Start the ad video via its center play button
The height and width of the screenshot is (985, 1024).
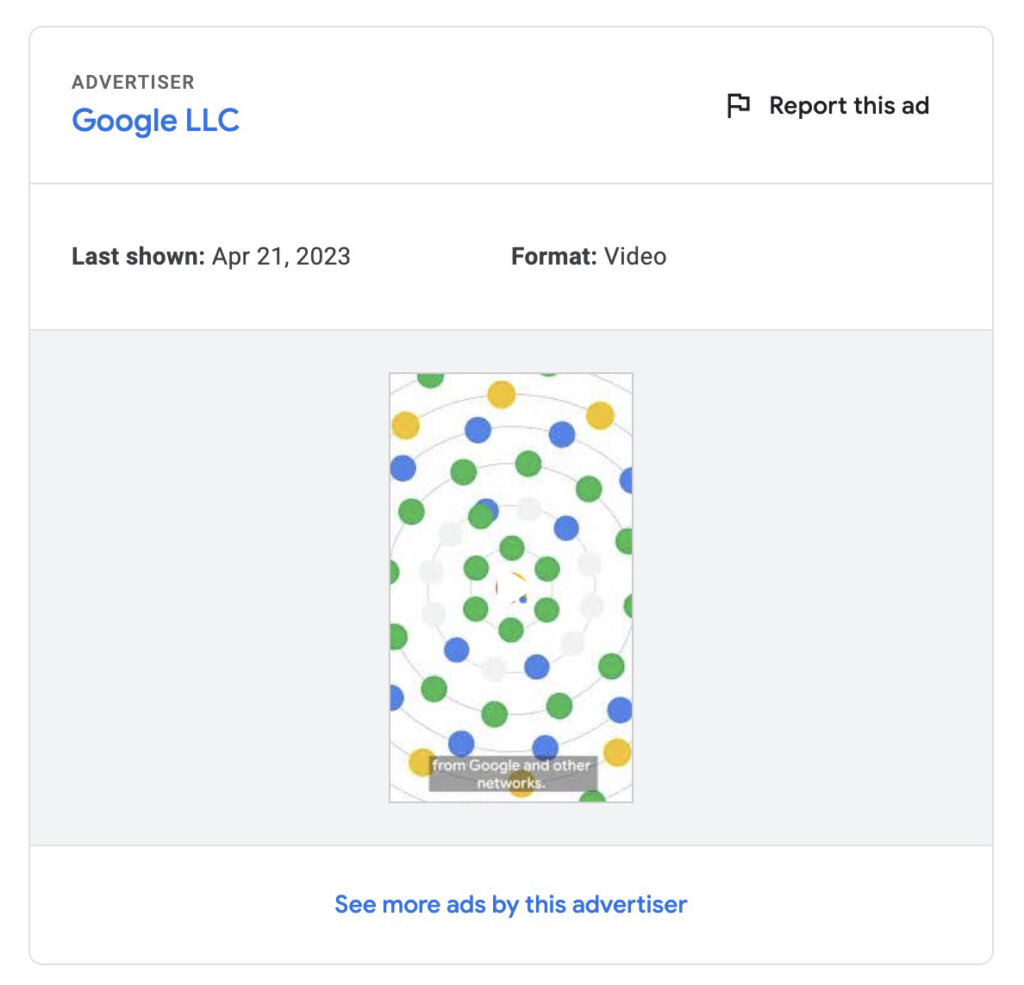512,587
